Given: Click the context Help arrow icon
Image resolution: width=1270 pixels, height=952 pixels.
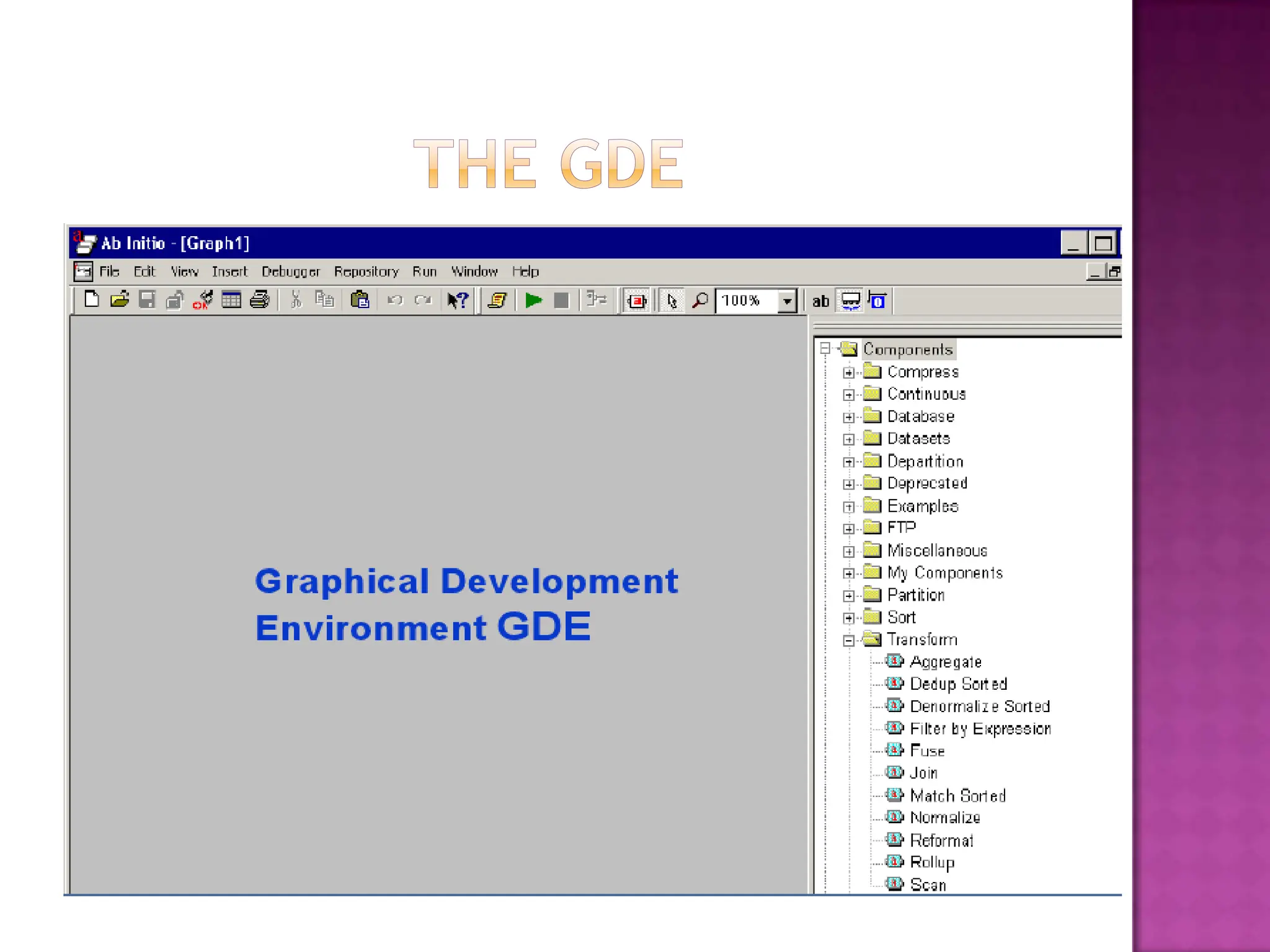Looking at the screenshot, I should click(458, 301).
